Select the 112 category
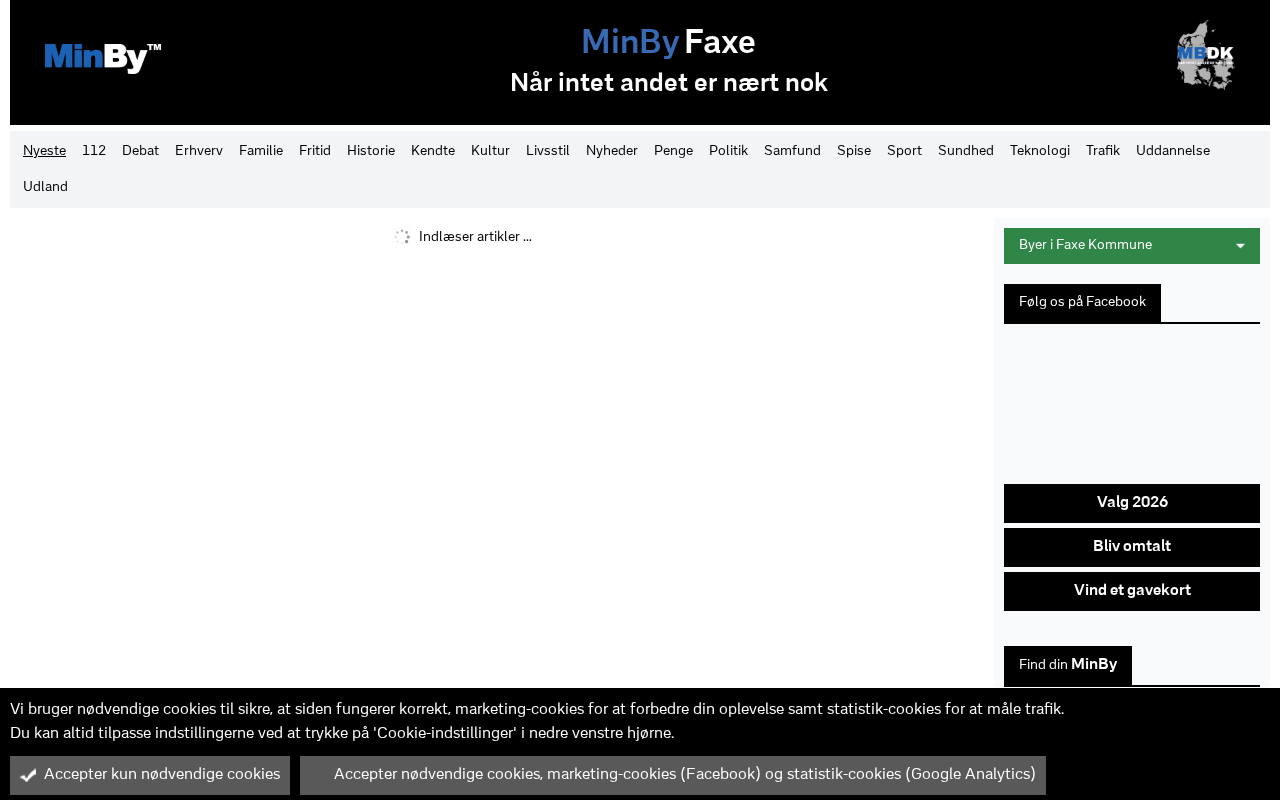 (94, 151)
